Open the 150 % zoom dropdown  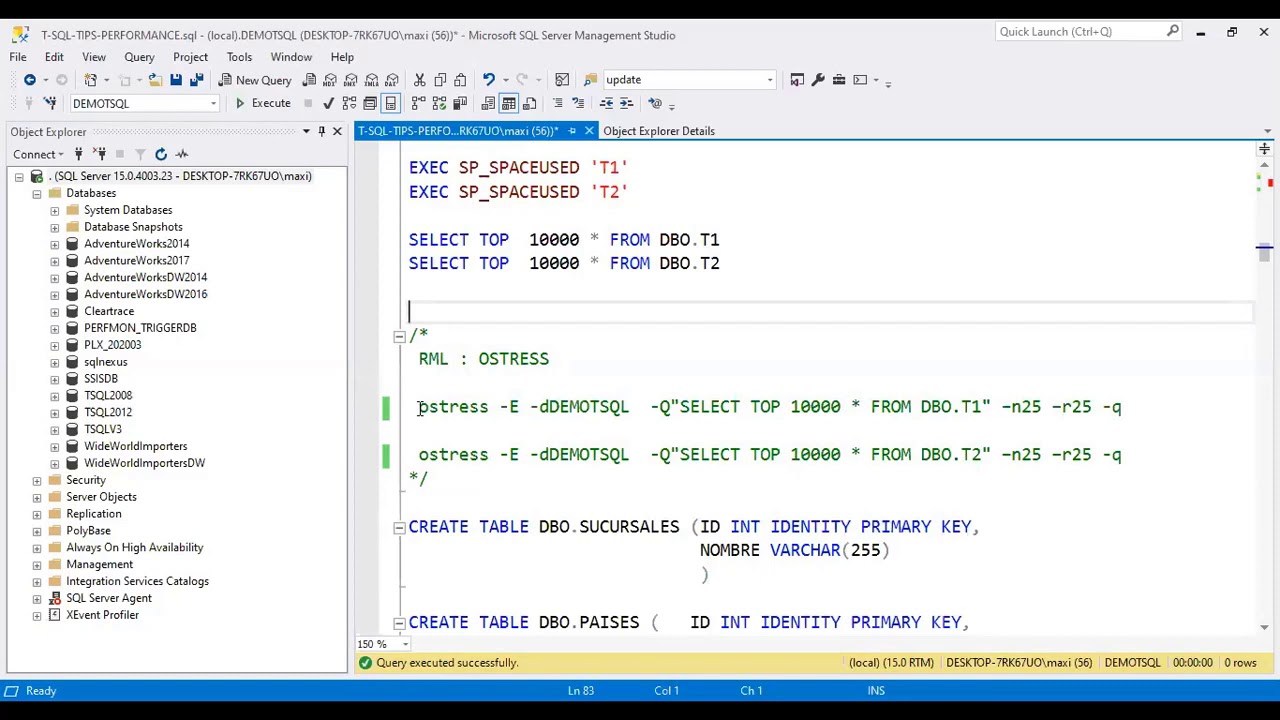405,644
